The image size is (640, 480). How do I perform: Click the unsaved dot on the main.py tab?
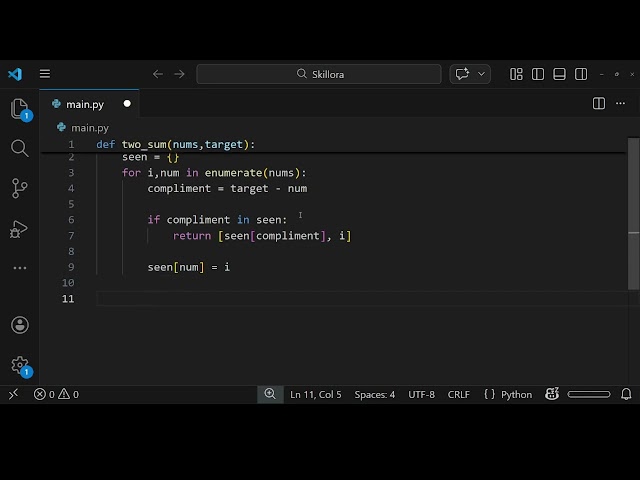pos(127,104)
